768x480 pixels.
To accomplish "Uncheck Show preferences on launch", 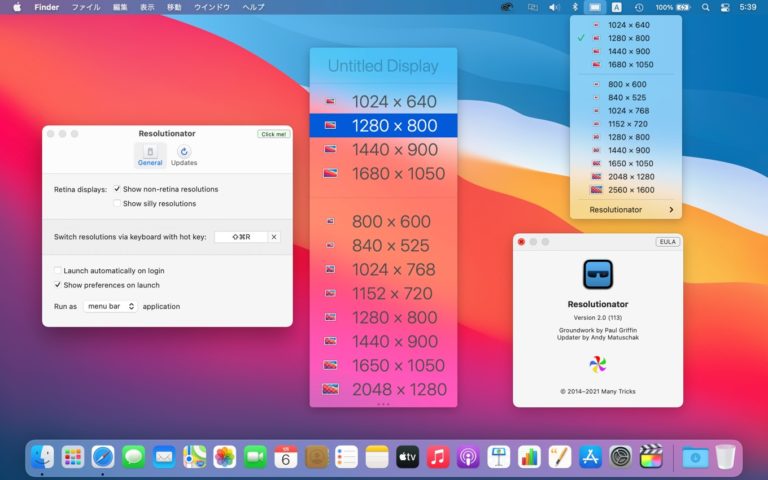I will click(x=58, y=284).
